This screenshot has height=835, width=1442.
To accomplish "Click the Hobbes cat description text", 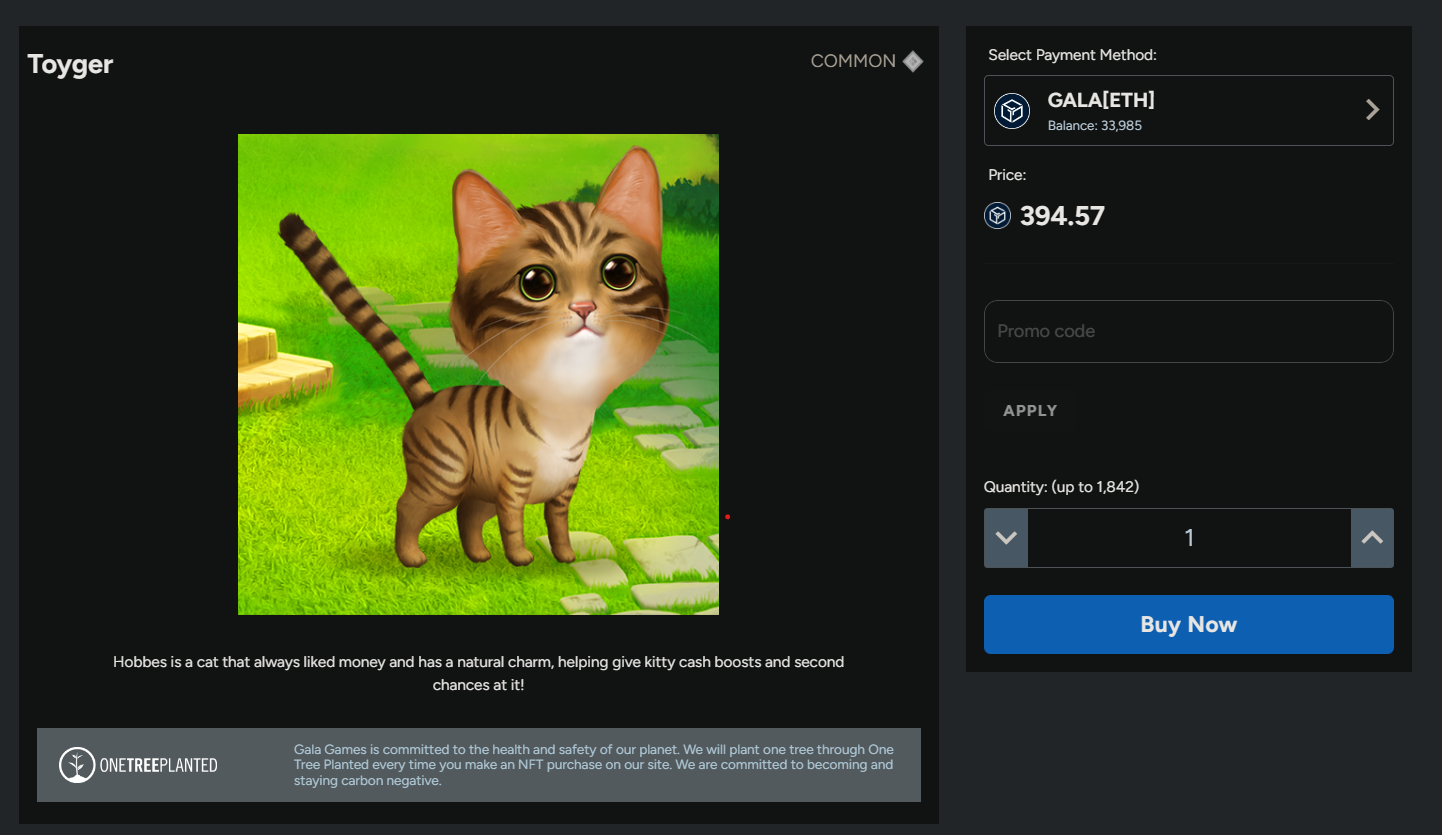I will (x=478, y=674).
